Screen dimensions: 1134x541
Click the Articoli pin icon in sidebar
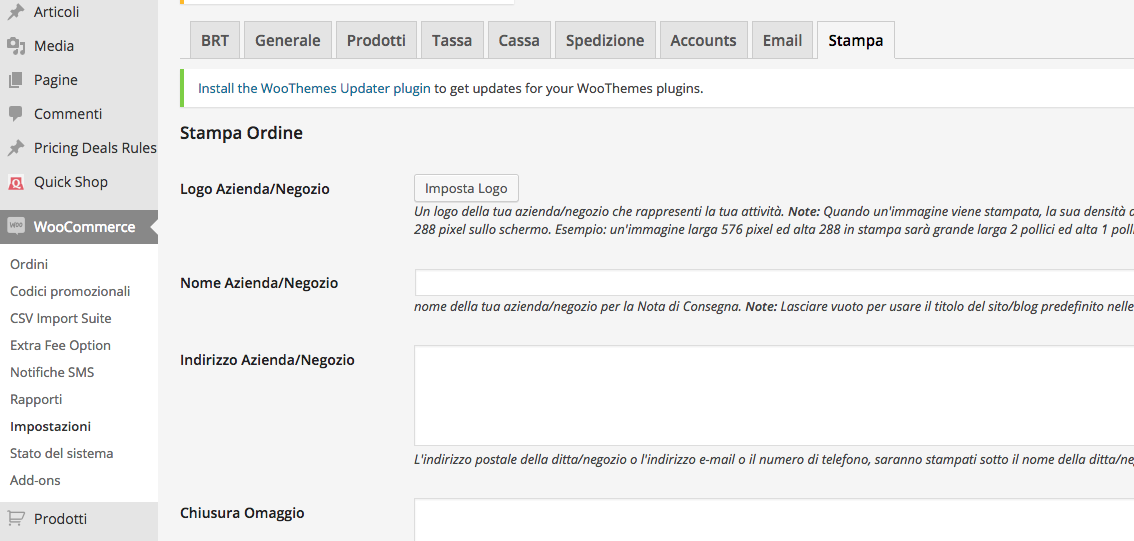tap(16, 12)
